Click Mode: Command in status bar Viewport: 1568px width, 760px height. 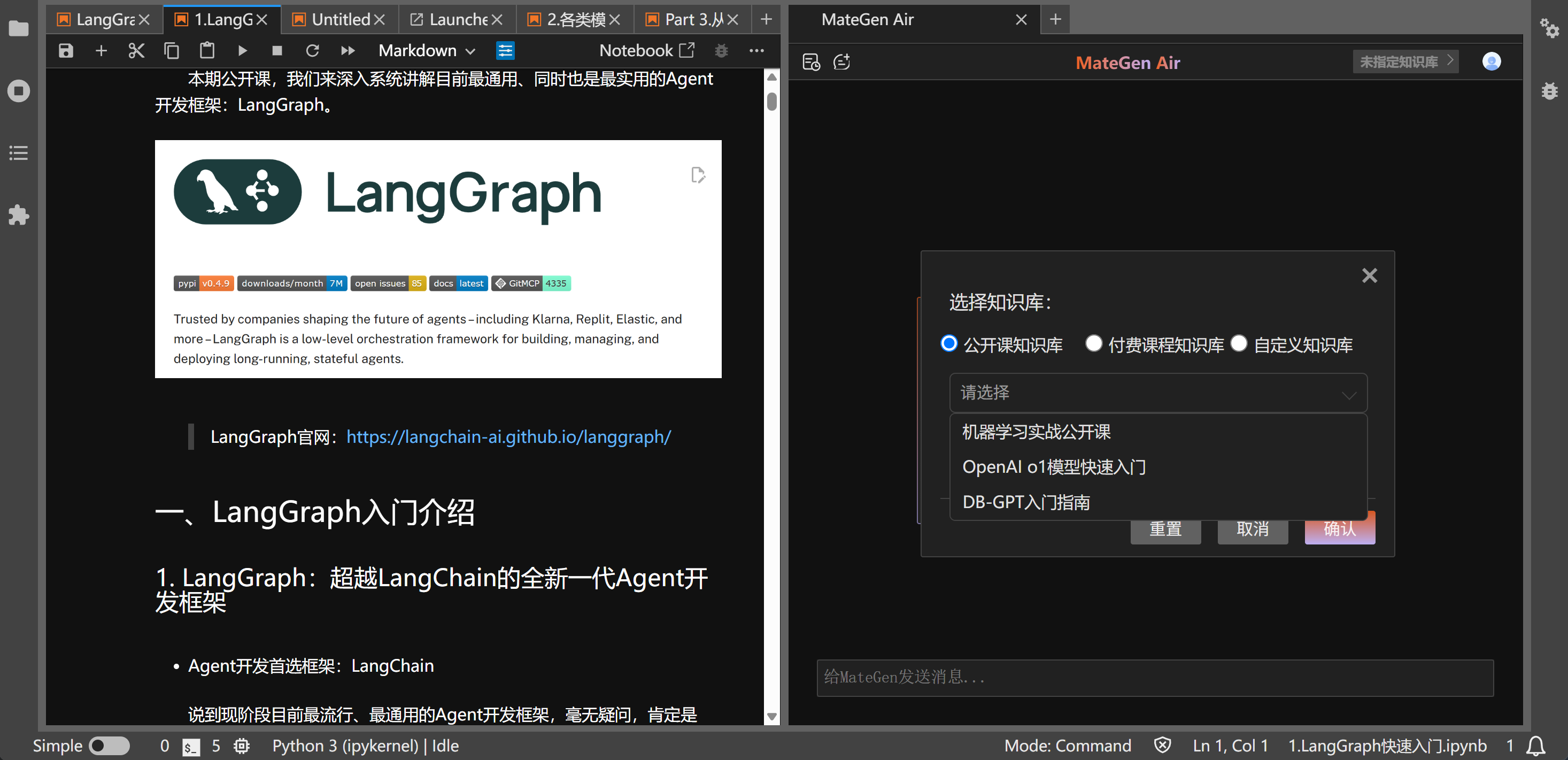[x=1068, y=746]
